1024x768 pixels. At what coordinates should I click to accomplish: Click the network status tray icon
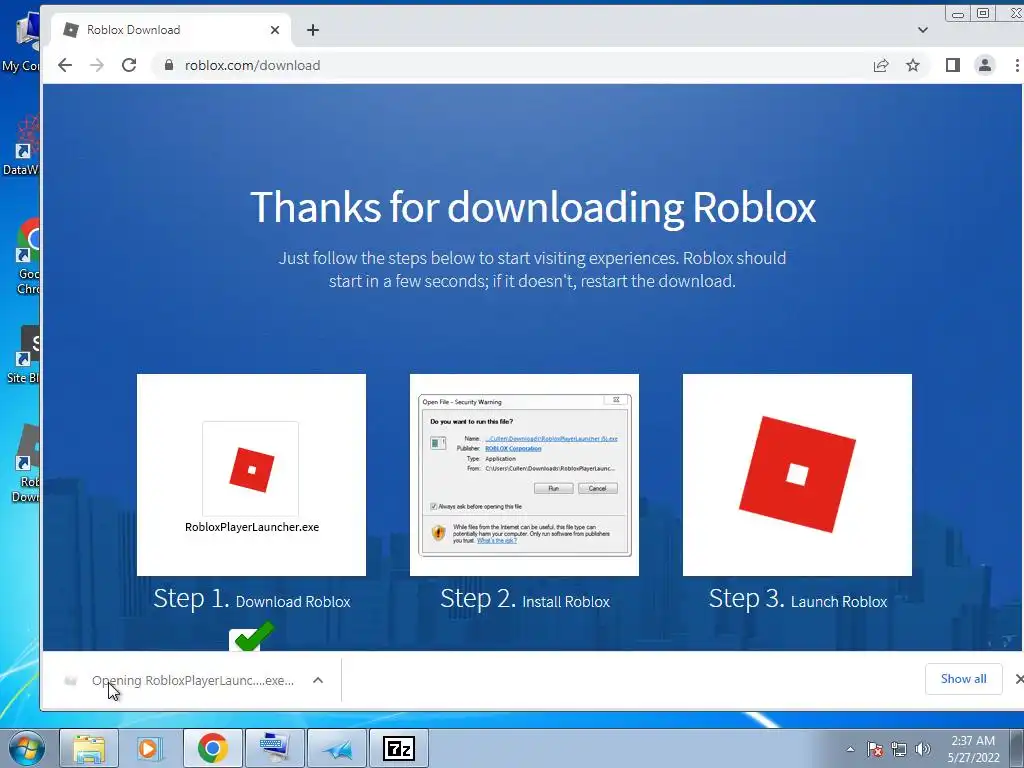[x=899, y=749]
